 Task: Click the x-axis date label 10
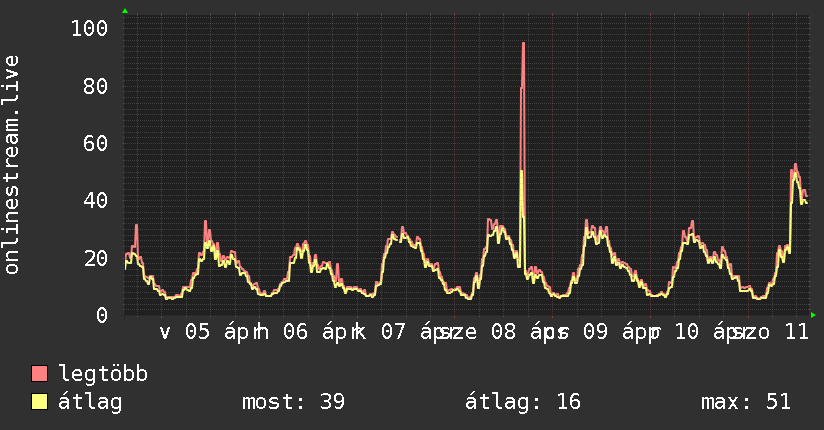tap(686, 332)
